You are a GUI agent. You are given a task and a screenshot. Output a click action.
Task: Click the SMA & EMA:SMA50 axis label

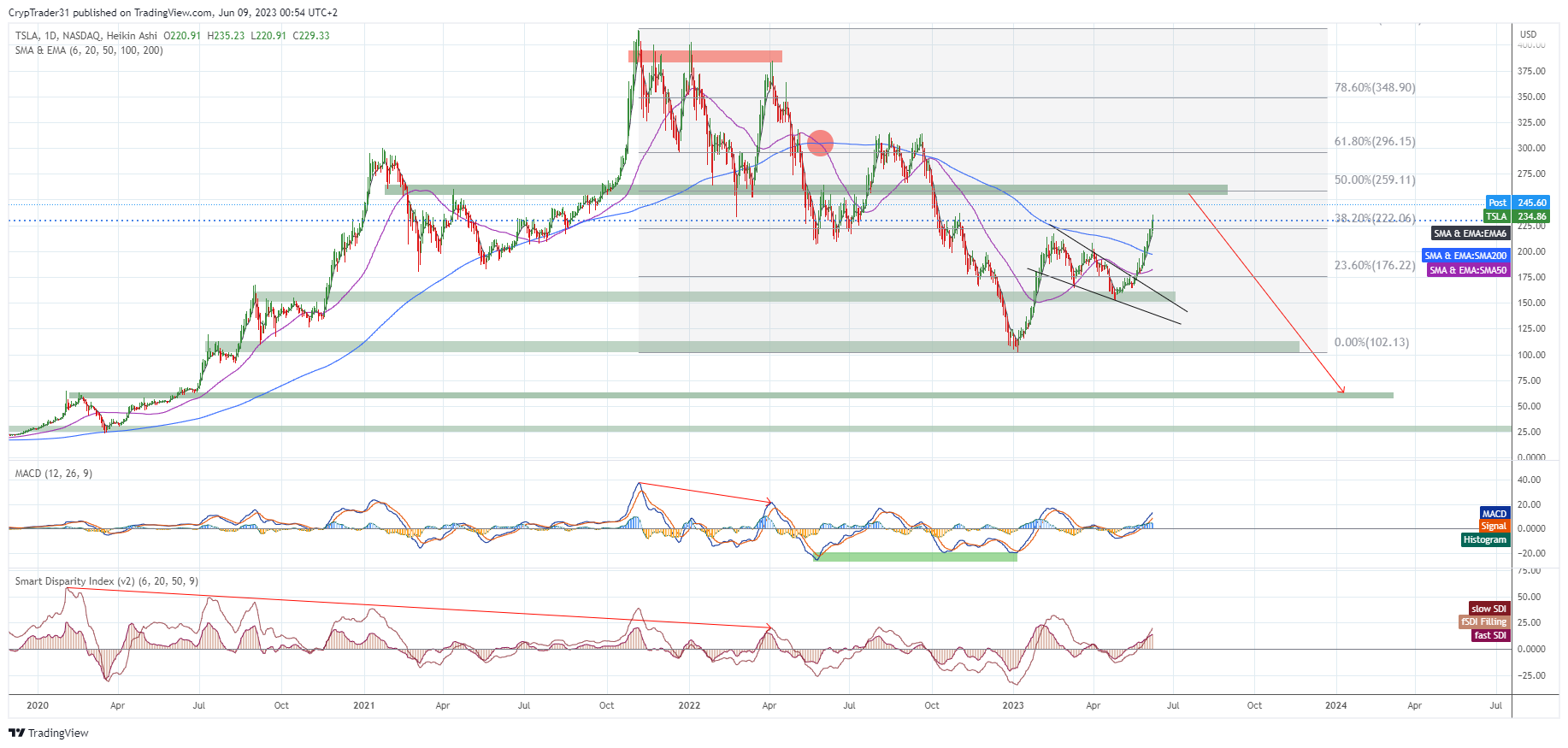click(1468, 270)
